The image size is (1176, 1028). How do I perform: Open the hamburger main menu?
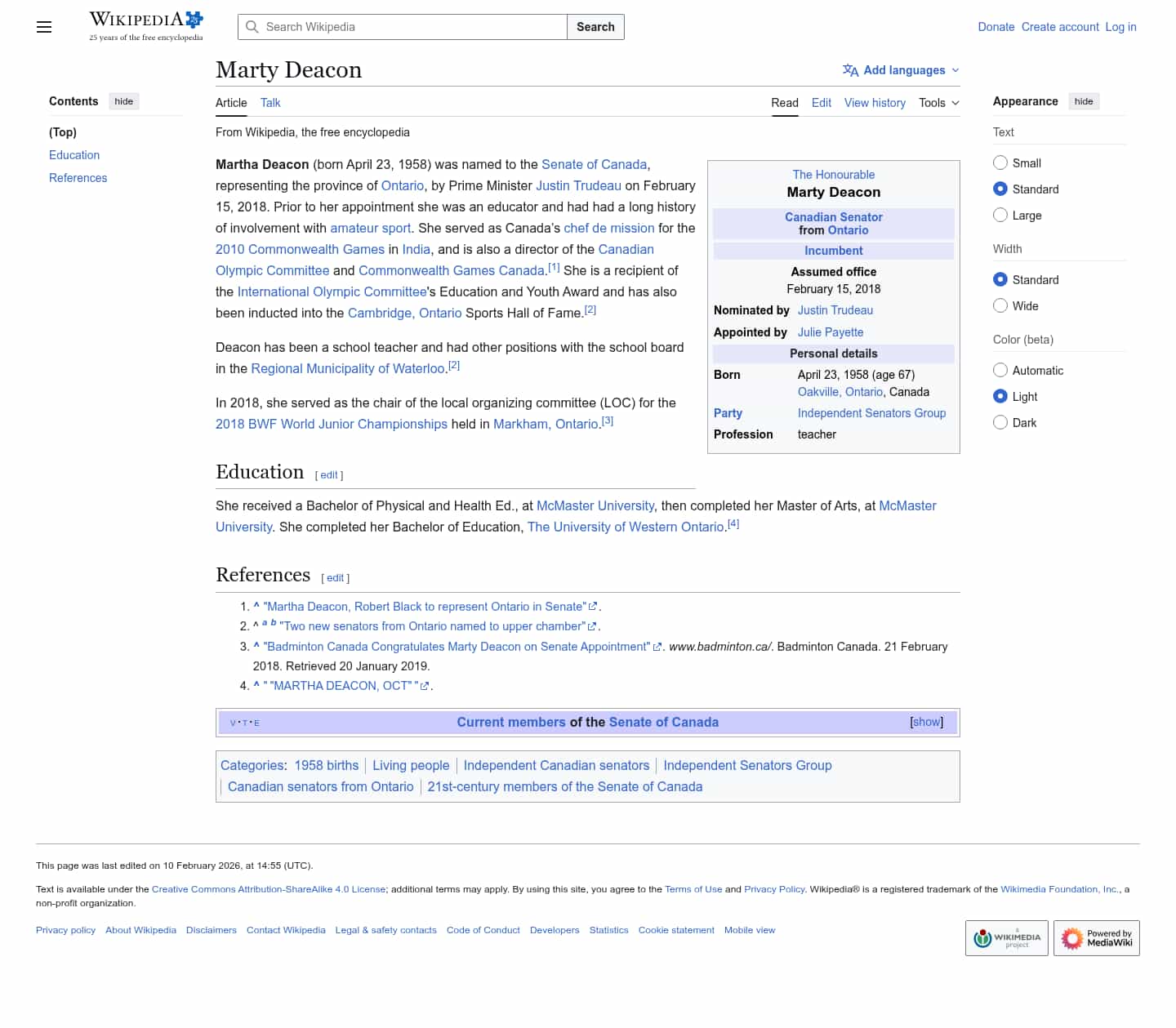44,27
